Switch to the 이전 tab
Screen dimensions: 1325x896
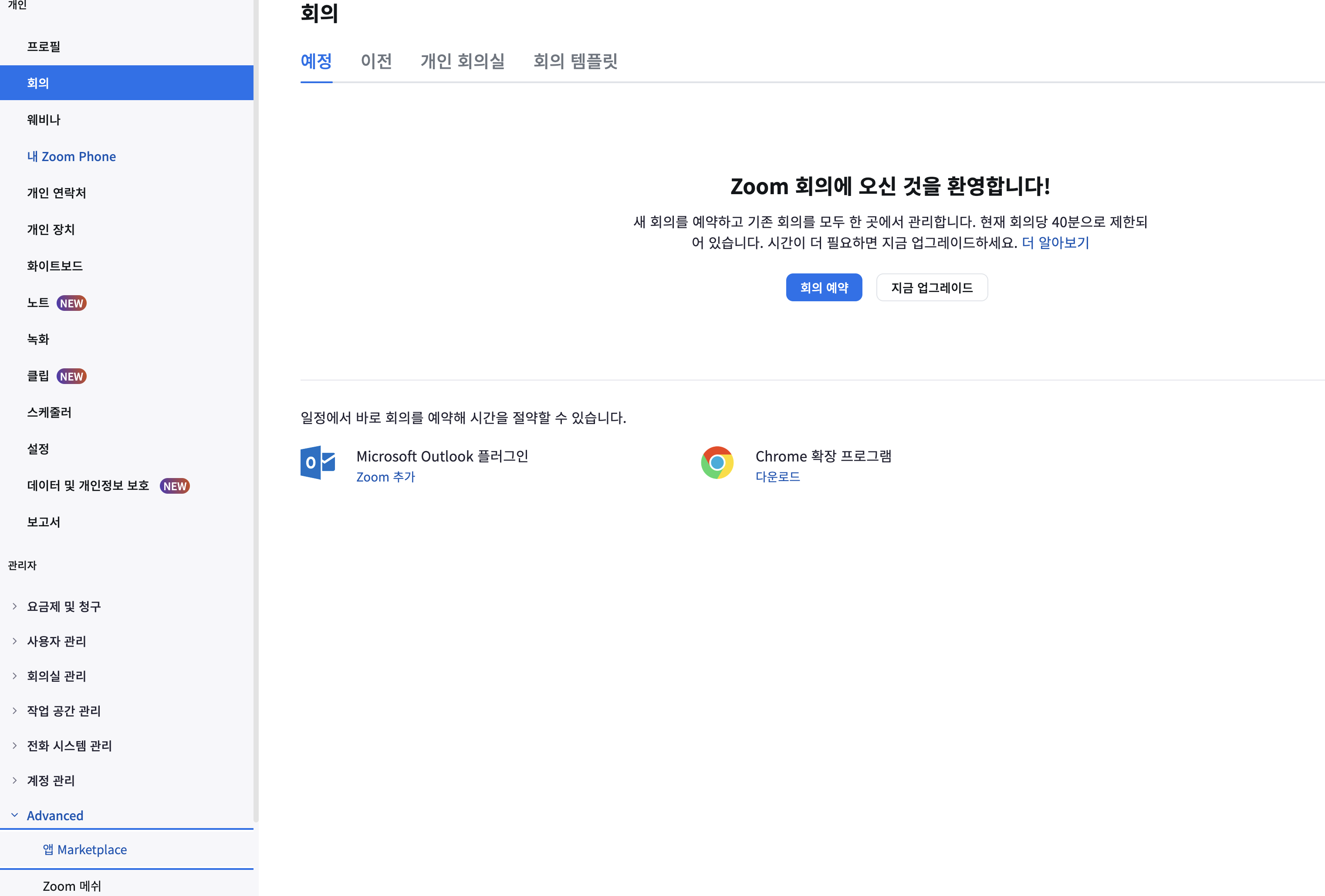(x=376, y=61)
